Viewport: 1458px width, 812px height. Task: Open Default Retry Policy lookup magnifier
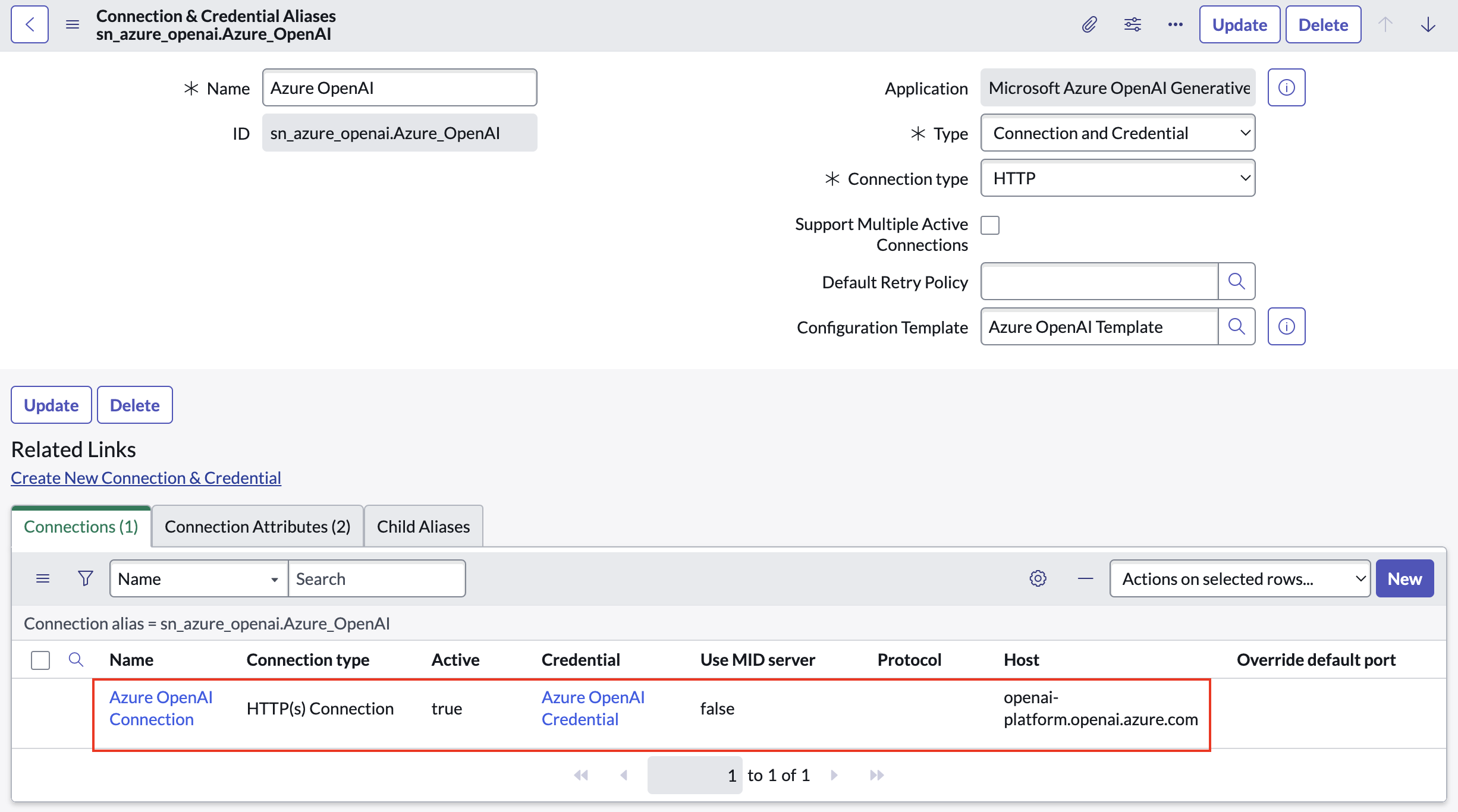click(x=1237, y=281)
